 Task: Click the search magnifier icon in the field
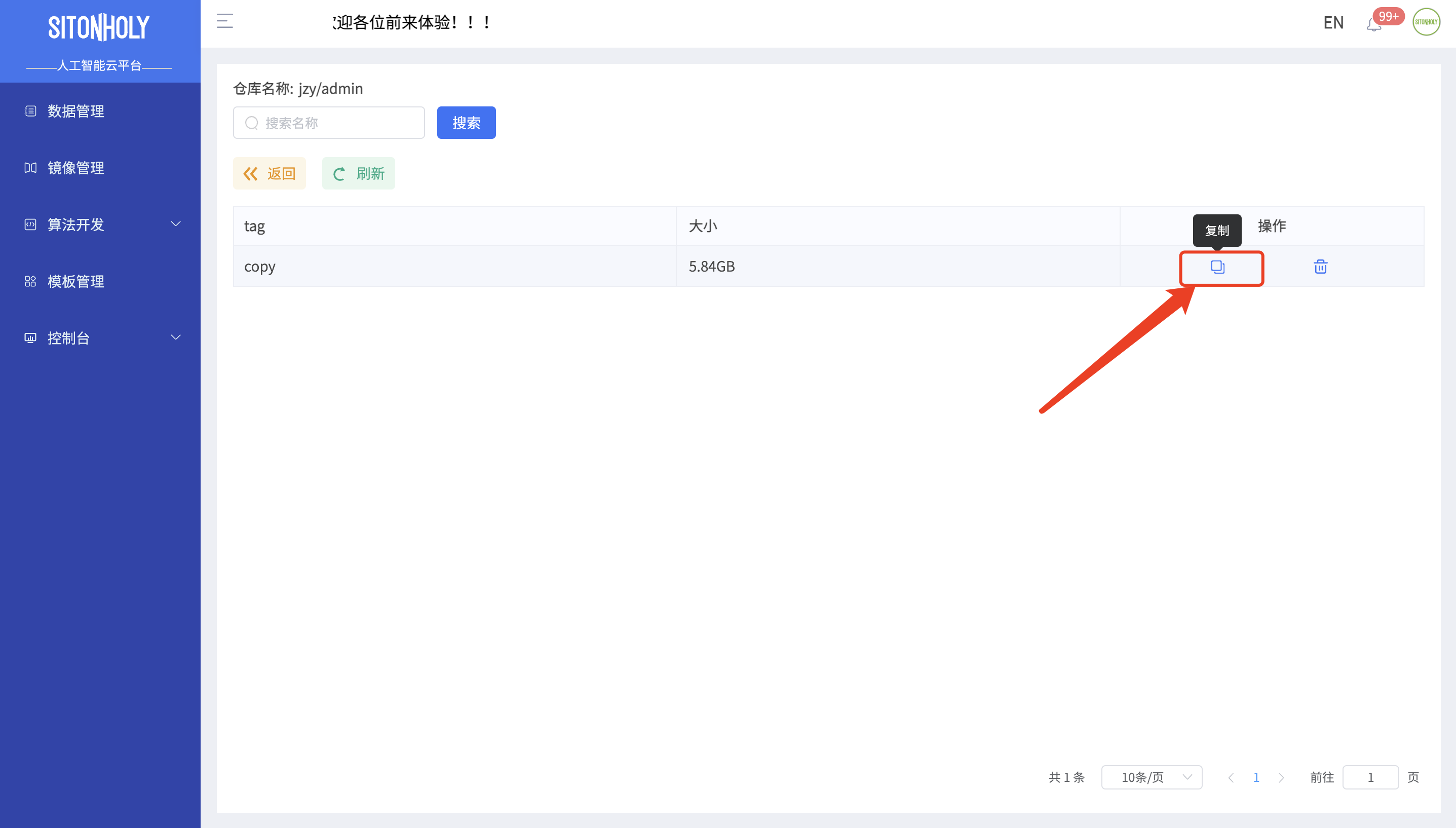[251, 123]
